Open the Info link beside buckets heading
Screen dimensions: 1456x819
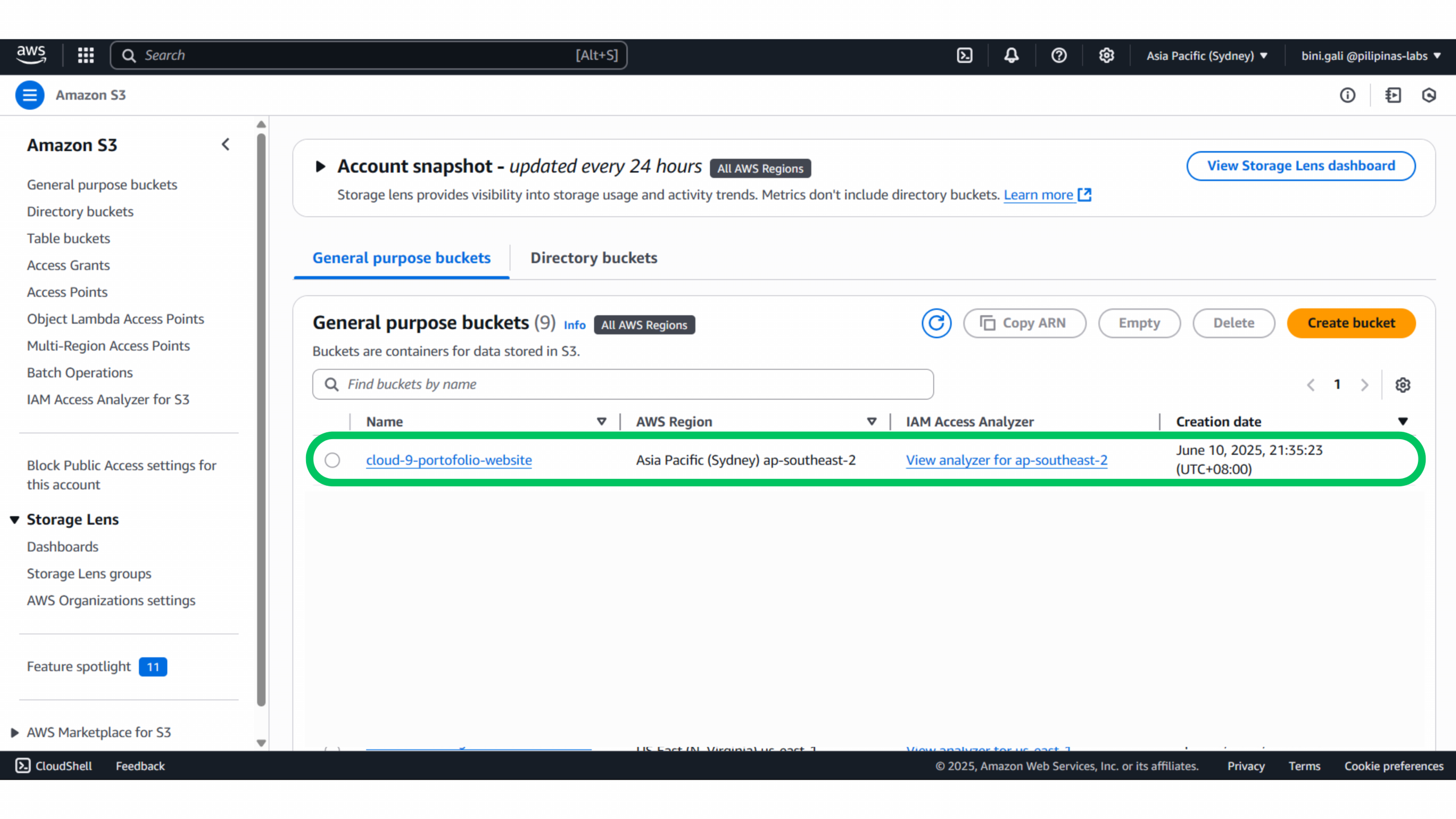[x=574, y=325]
